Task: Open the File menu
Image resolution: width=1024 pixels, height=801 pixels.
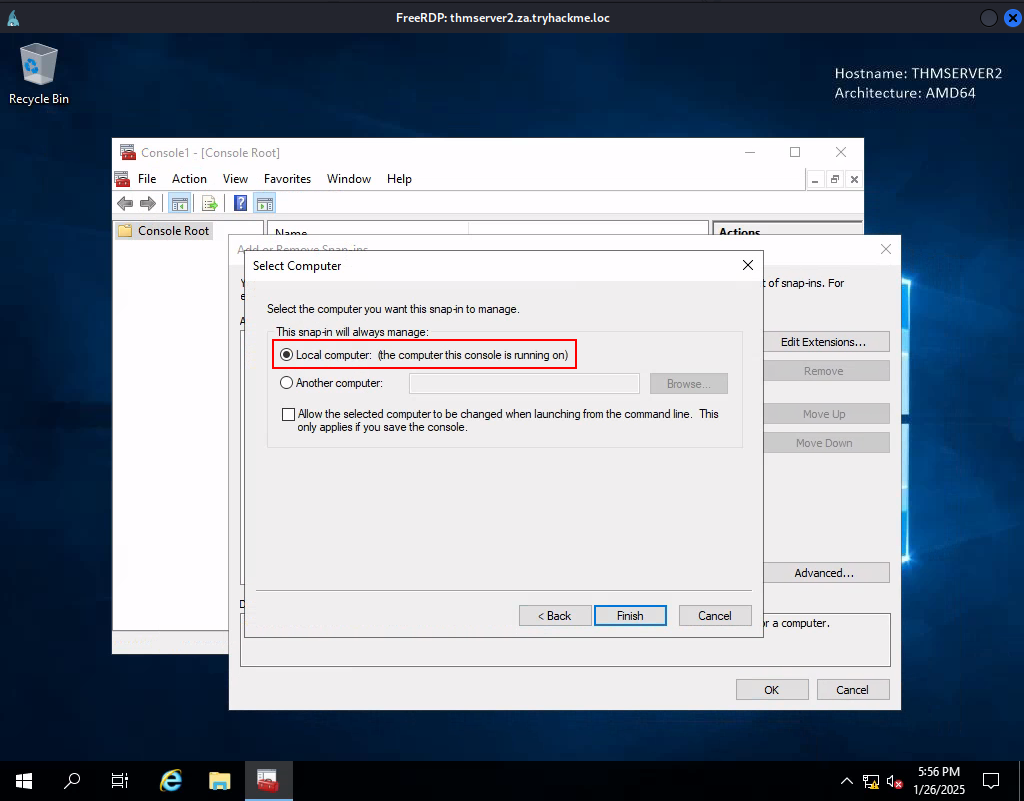Action: pyautogui.click(x=147, y=179)
